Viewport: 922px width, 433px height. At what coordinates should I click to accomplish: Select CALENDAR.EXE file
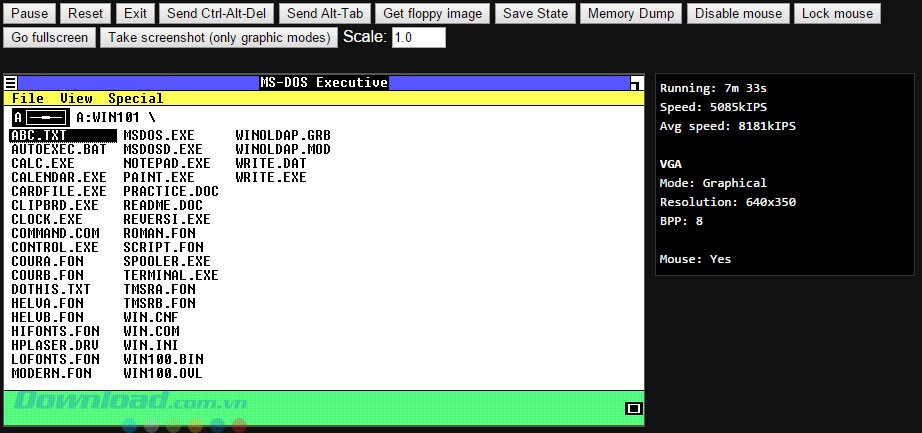click(59, 177)
